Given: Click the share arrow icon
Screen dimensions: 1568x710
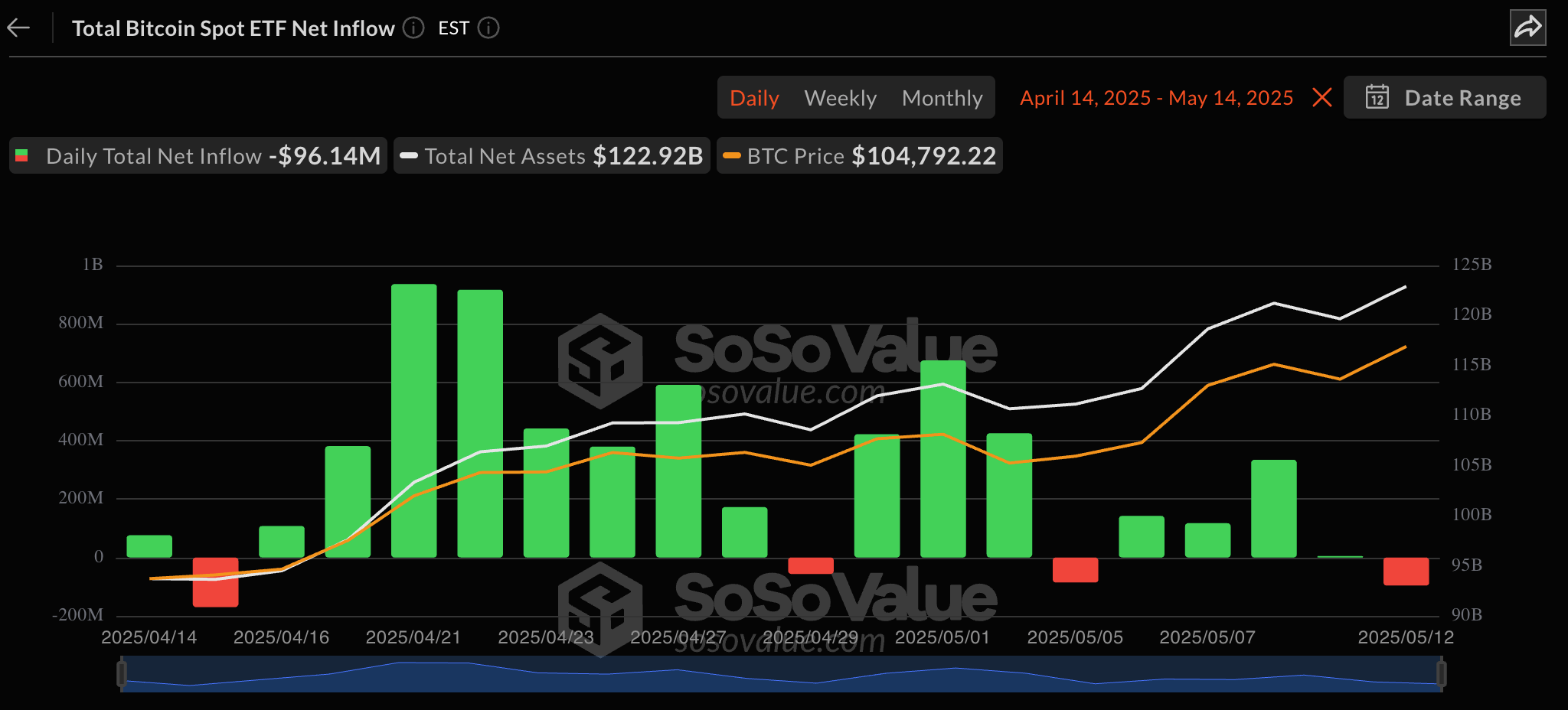Looking at the screenshot, I should click(1527, 28).
